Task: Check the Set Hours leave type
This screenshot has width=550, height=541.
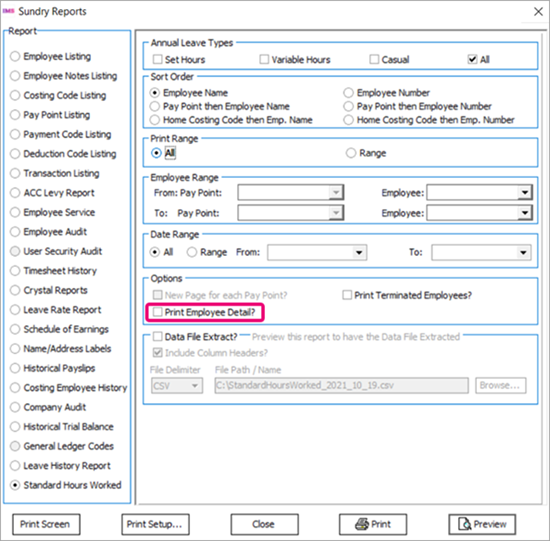Action: pyautogui.click(x=157, y=59)
